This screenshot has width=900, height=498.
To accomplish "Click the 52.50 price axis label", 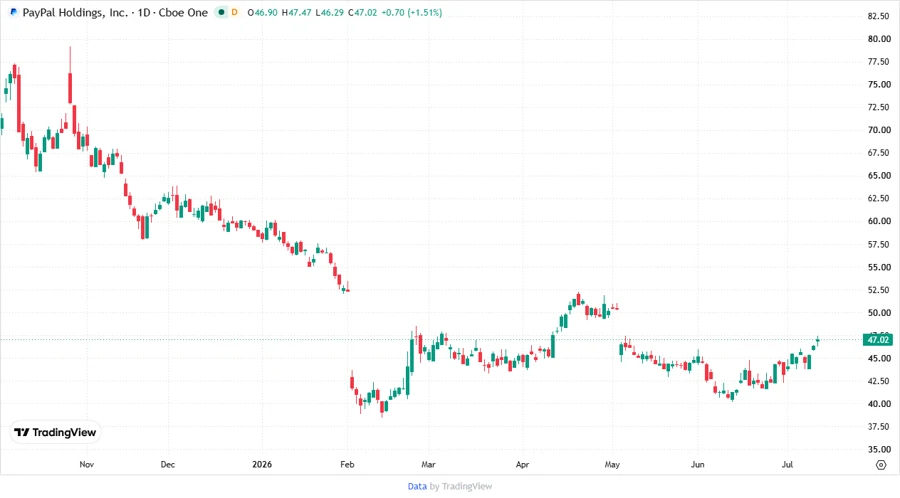I will click(x=879, y=290).
